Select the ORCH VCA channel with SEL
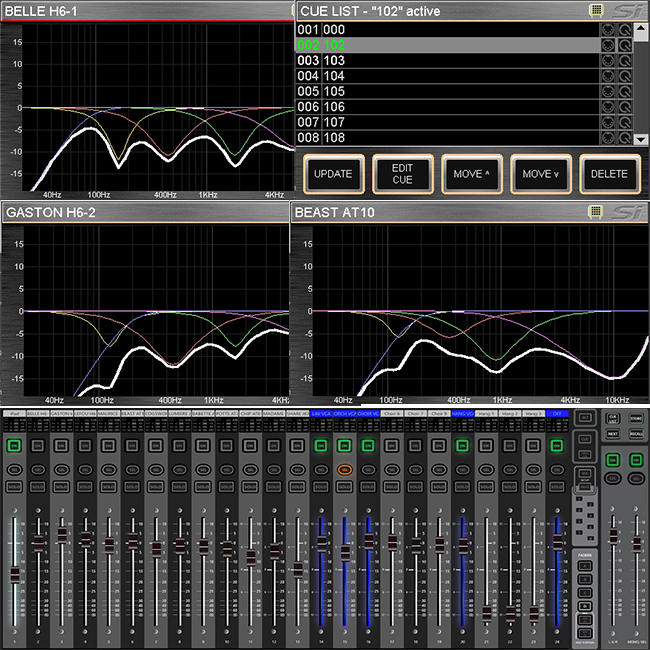 click(x=345, y=470)
